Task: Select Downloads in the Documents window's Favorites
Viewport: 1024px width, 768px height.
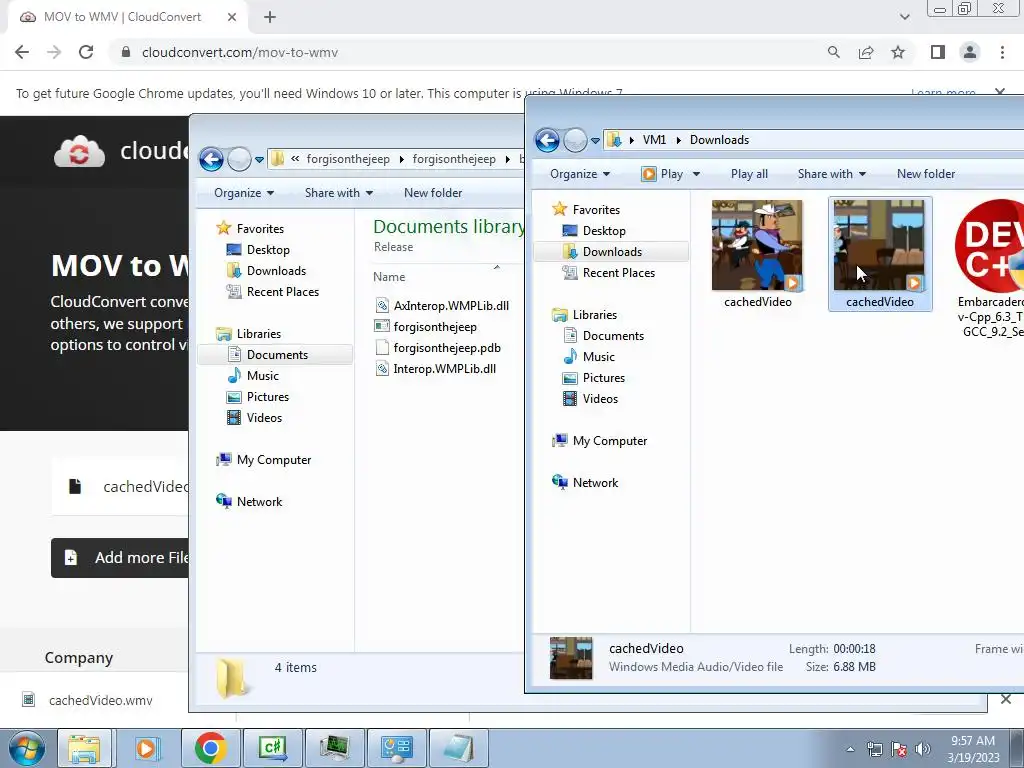Action: coord(276,270)
